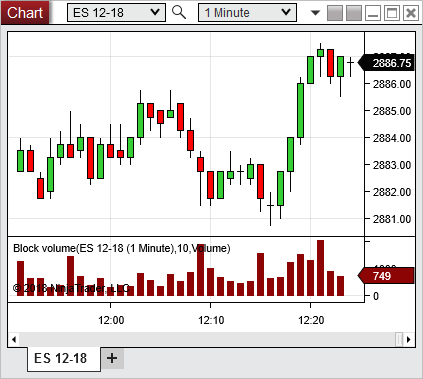Click the 2886.00 price axis label
Image resolution: width=423 pixels, height=379 pixels.
click(x=392, y=84)
